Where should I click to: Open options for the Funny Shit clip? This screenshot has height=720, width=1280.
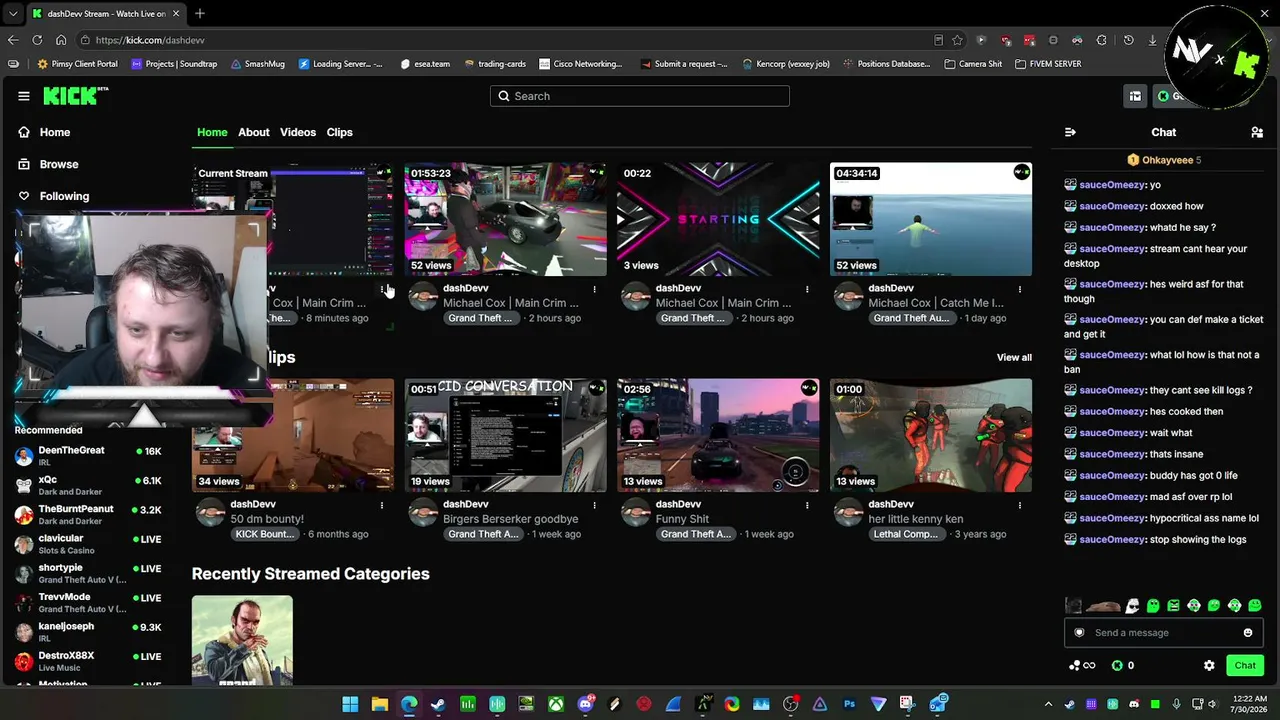click(x=807, y=505)
